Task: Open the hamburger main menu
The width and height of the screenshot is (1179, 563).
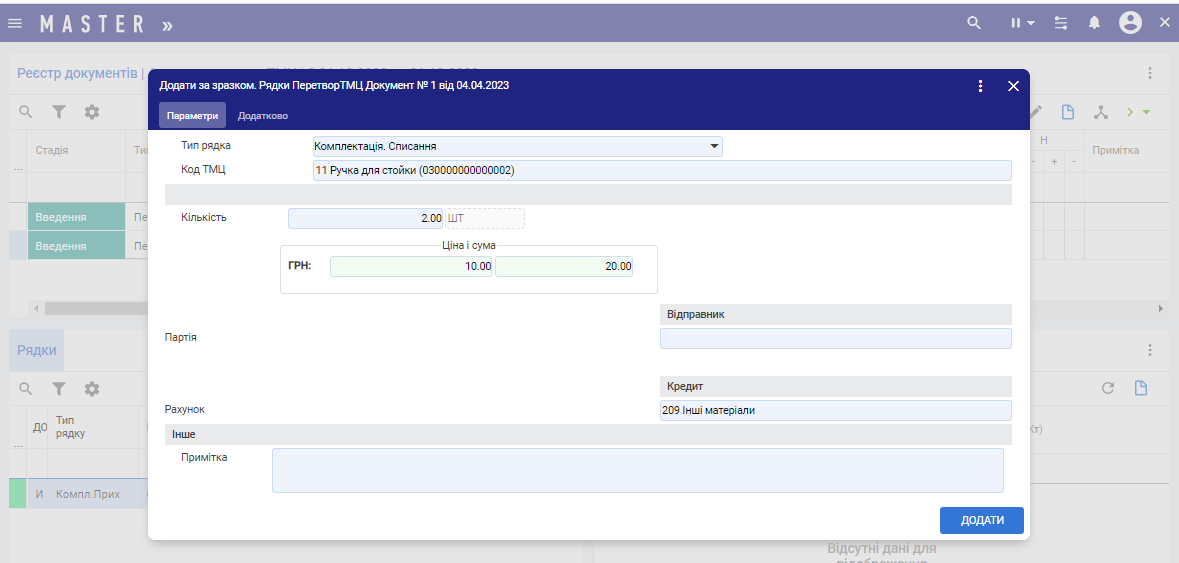Action: [15, 23]
